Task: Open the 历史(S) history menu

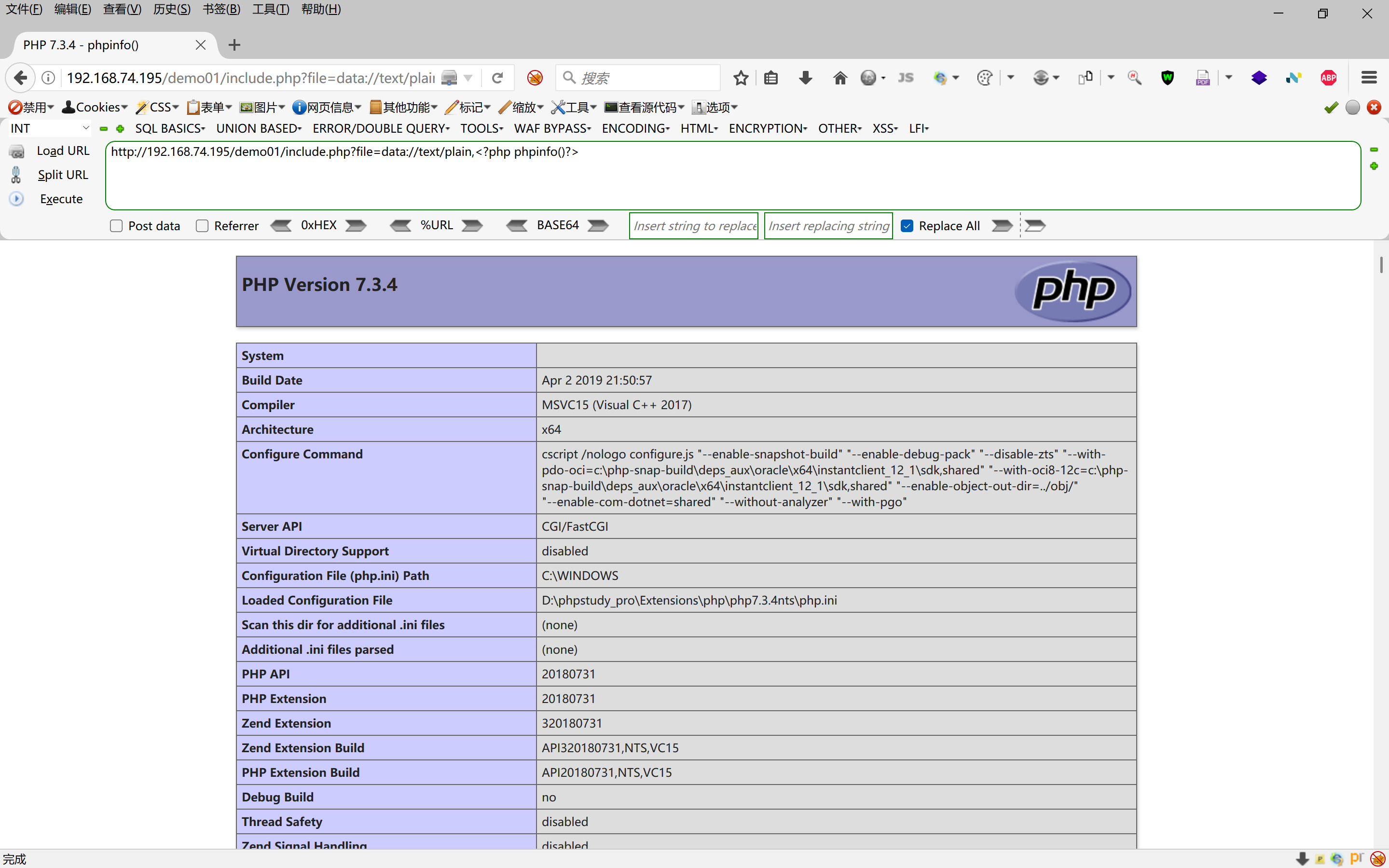Action: [x=172, y=9]
